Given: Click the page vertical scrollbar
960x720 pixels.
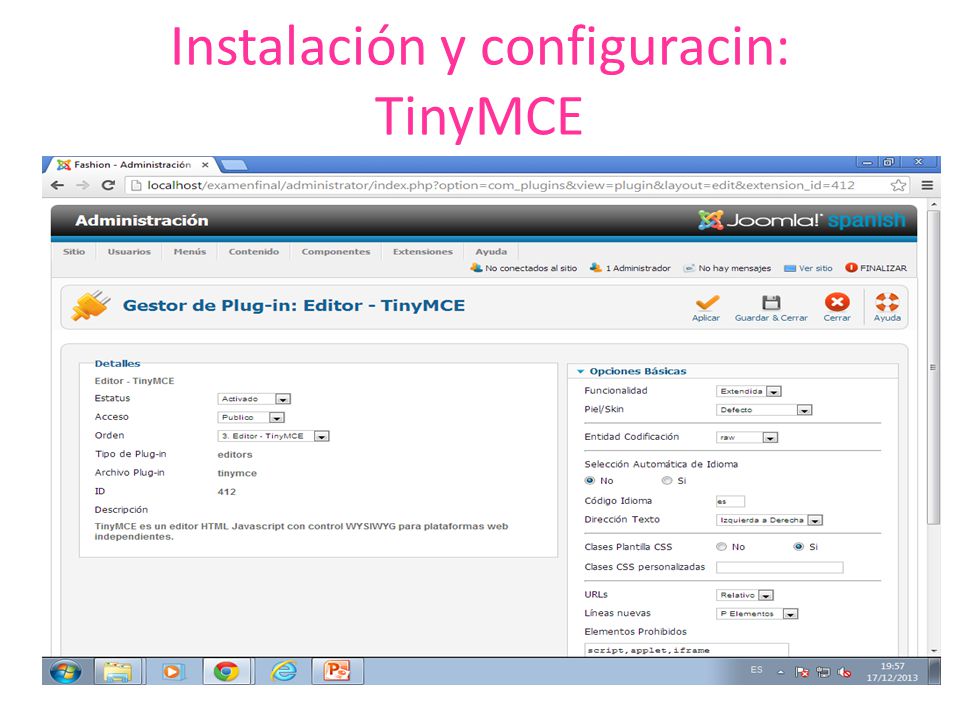Looking at the screenshot, I should [934, 366].
